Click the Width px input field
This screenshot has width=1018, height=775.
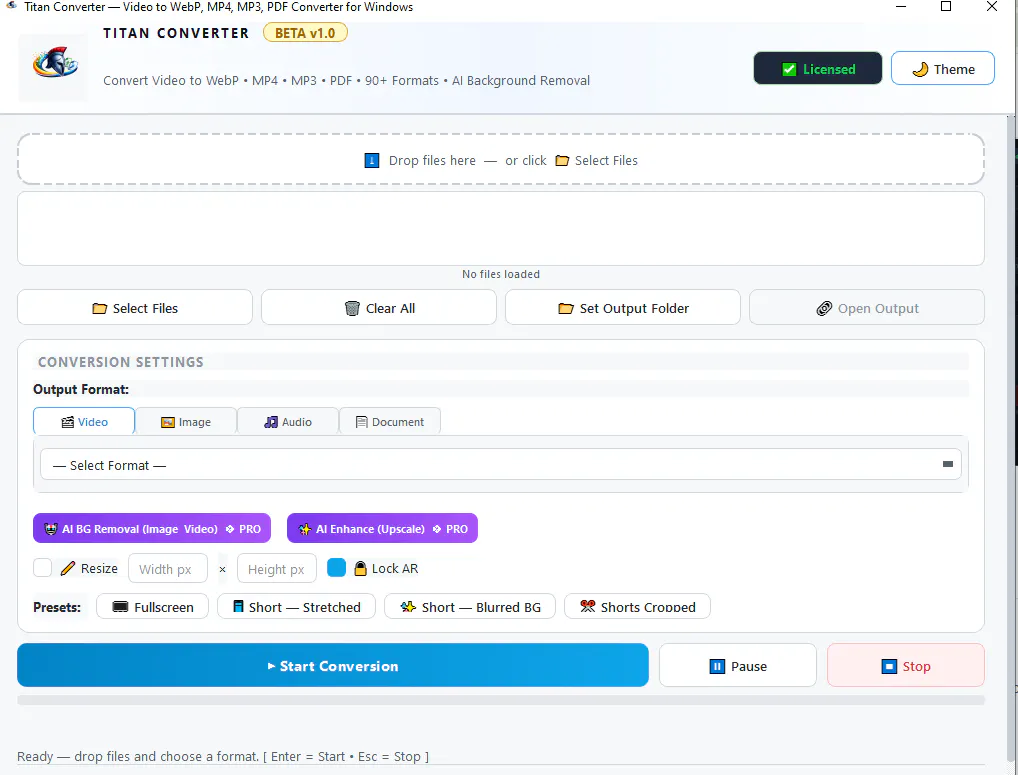(168, 569)
